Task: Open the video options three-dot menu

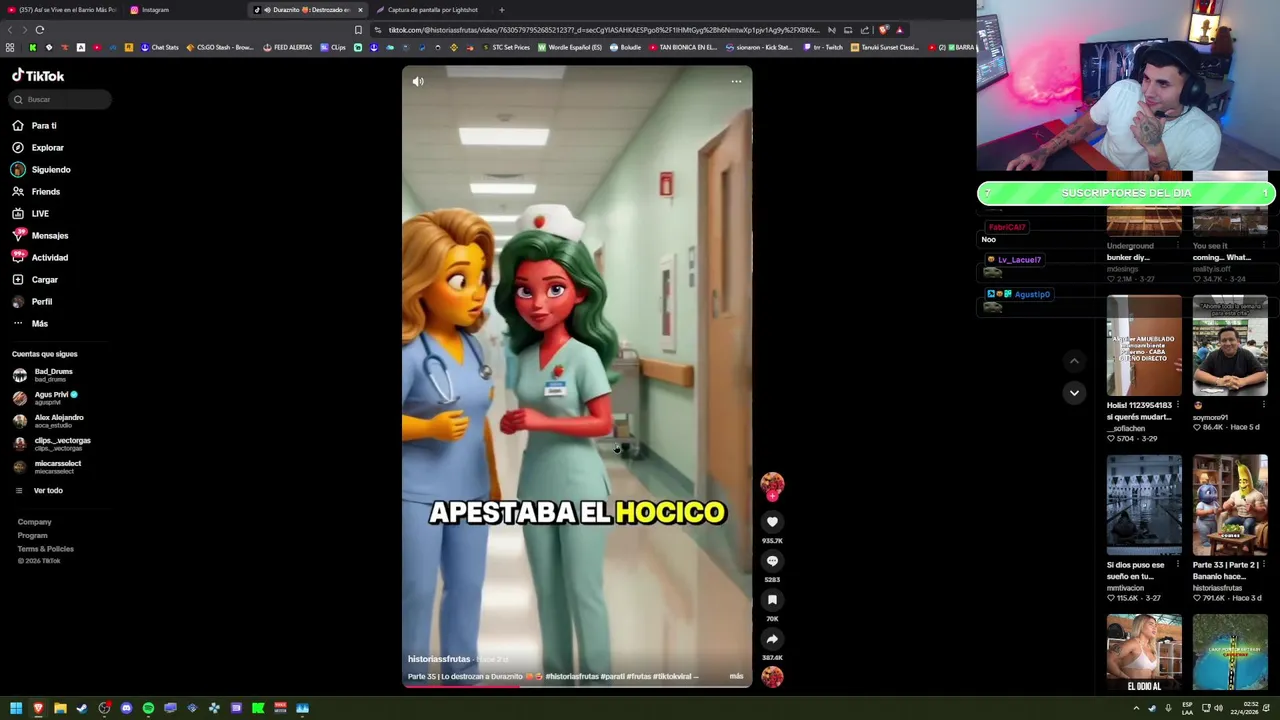Action: [x=736, y=82]
